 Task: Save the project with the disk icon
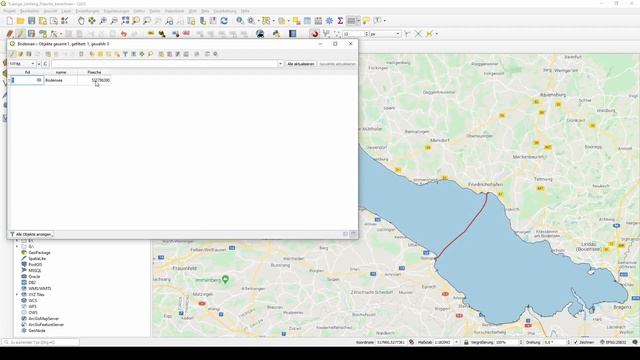[31, 21]
